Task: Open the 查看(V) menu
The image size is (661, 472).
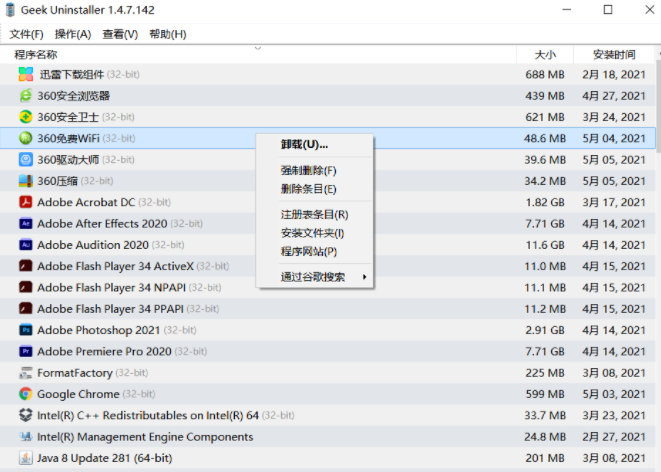Action: pyautogui.click(x=120, y=34)
